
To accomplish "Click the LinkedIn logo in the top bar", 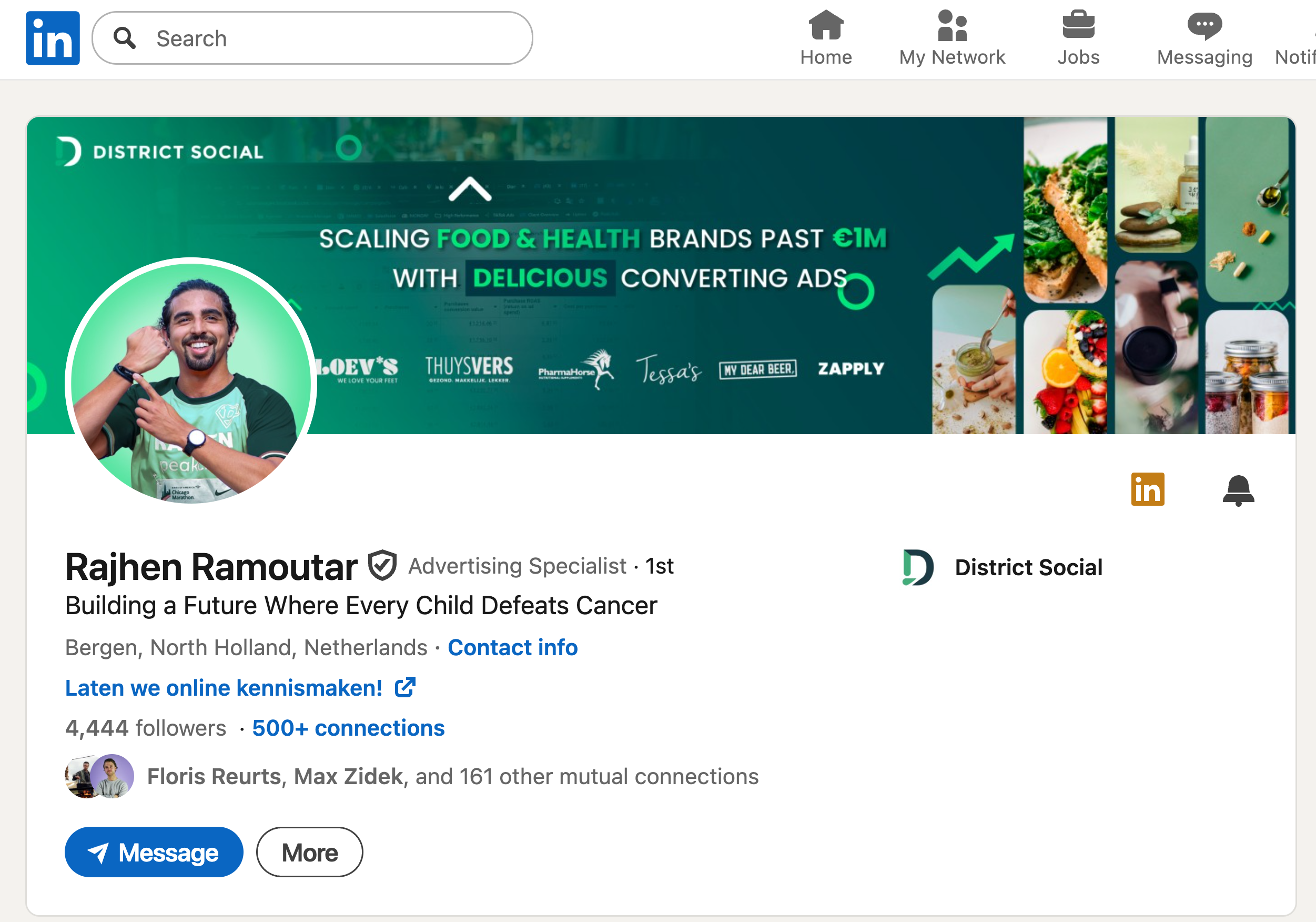I will click(x=52, y=38).
